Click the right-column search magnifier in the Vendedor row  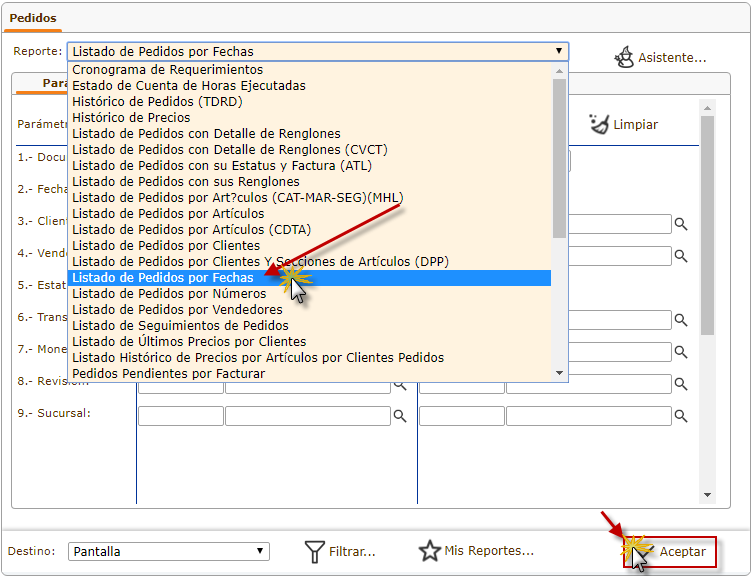coord(681,256)
